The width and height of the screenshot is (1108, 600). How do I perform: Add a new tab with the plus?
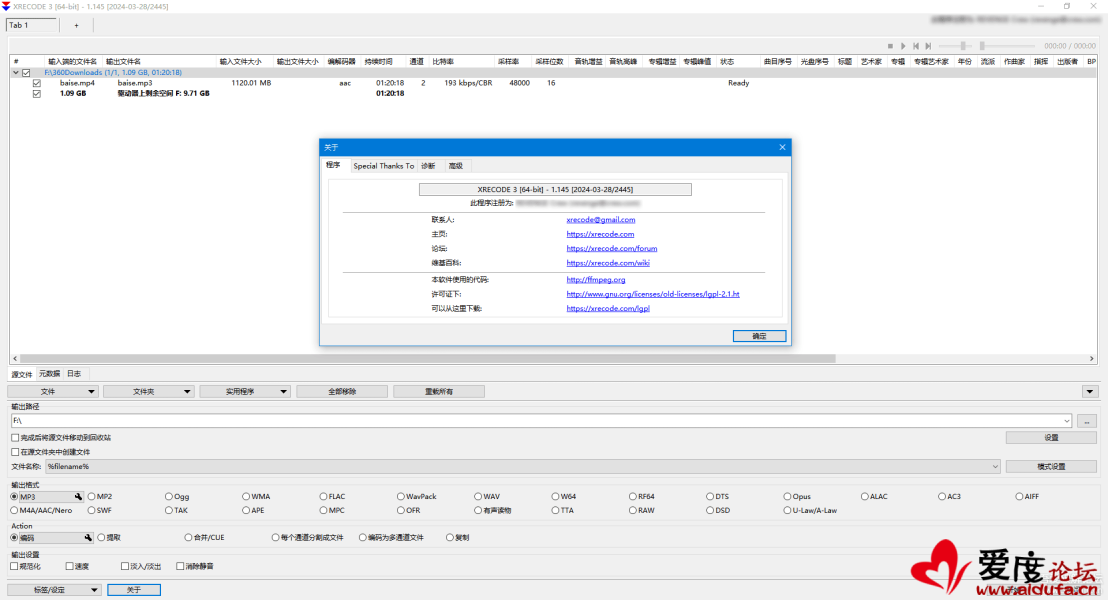(x=76, y=25)
